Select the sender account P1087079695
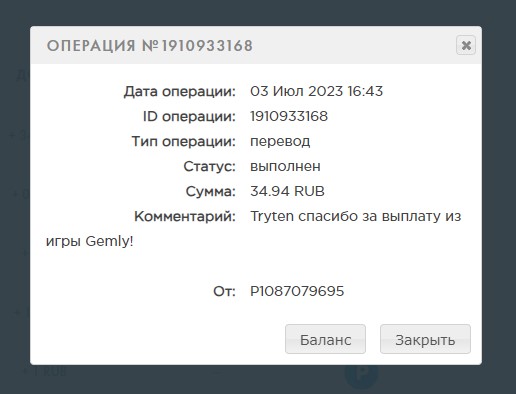Image resolution: width=516 pixels, height=394 pixels. [297, 291]
